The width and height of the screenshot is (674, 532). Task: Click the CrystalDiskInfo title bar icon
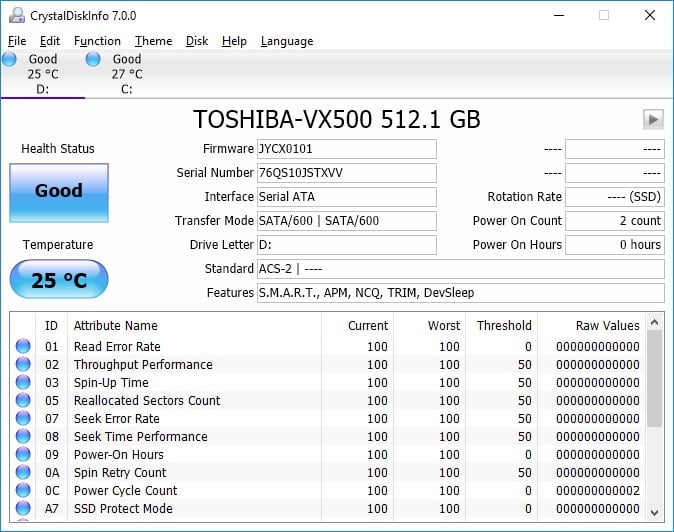click(x=17, y=15)
